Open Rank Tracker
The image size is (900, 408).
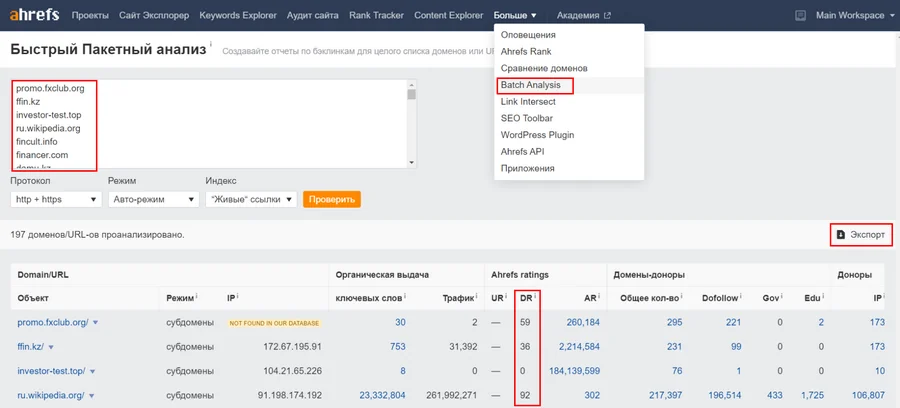point(376,15)
